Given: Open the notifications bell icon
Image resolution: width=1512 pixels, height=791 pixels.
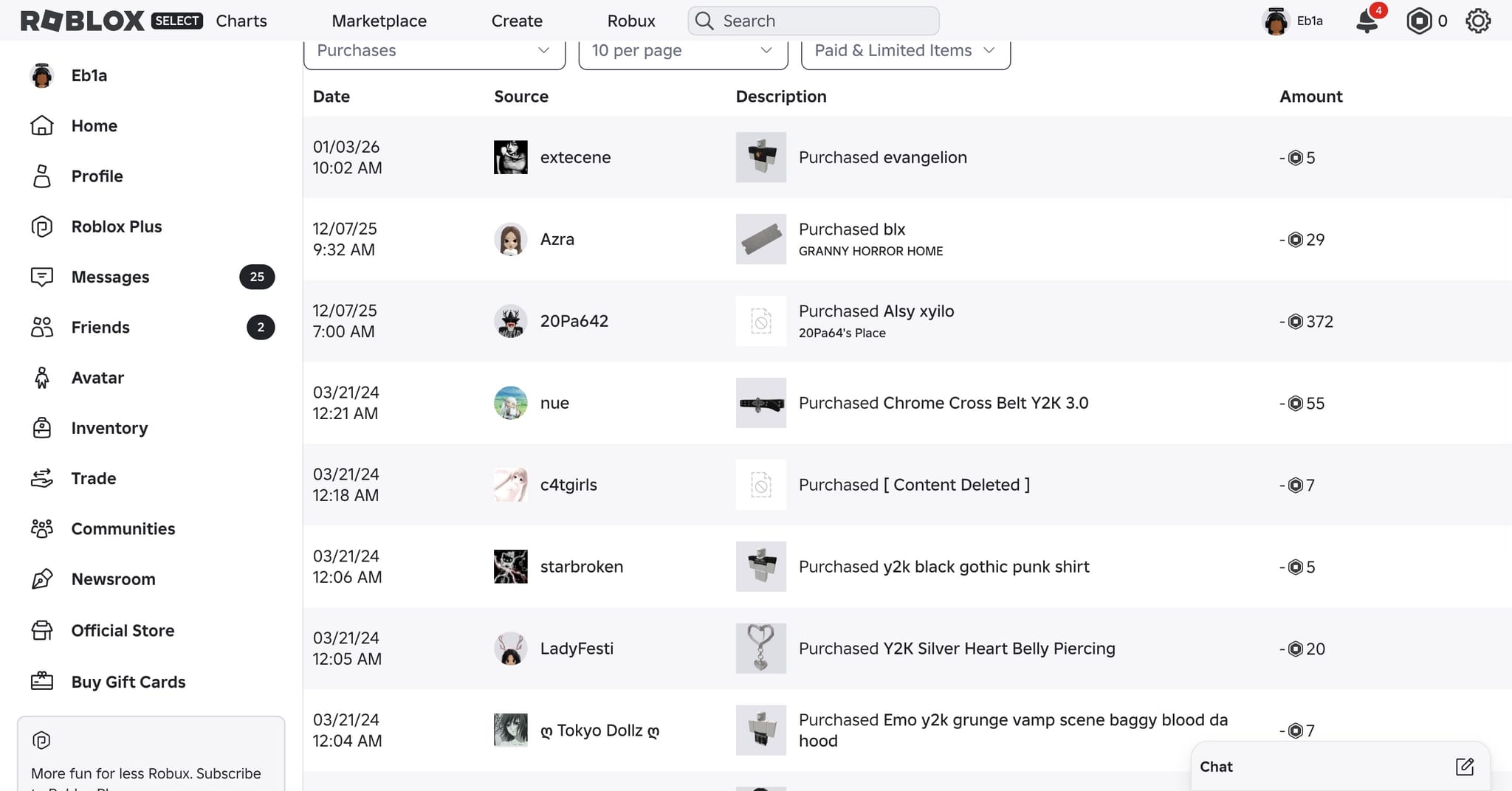Looking at the screenshot, I should pyautogui.click(x=1367, y=21).
